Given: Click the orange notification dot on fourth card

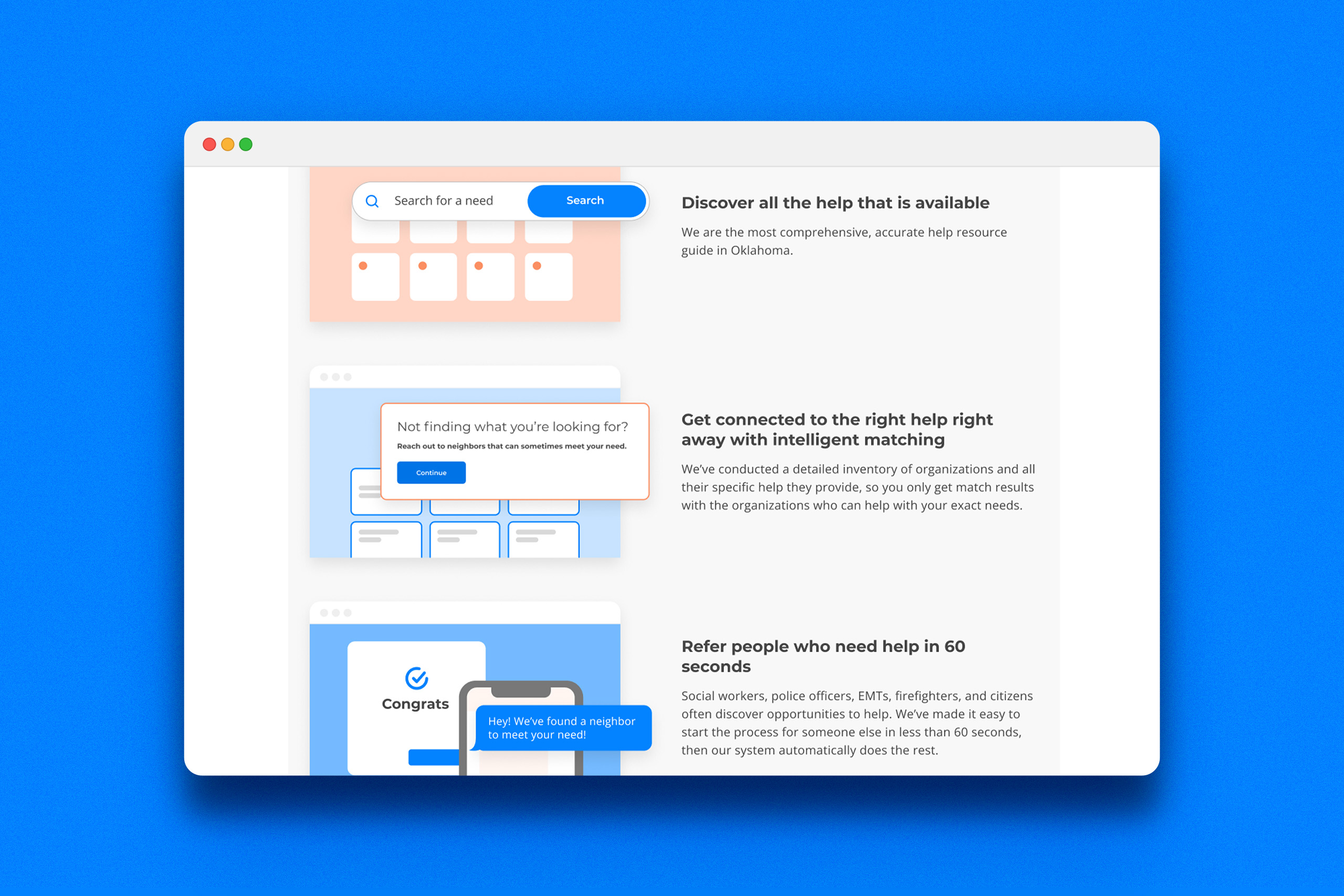Looking at the screenshot, I should [536, 265].
